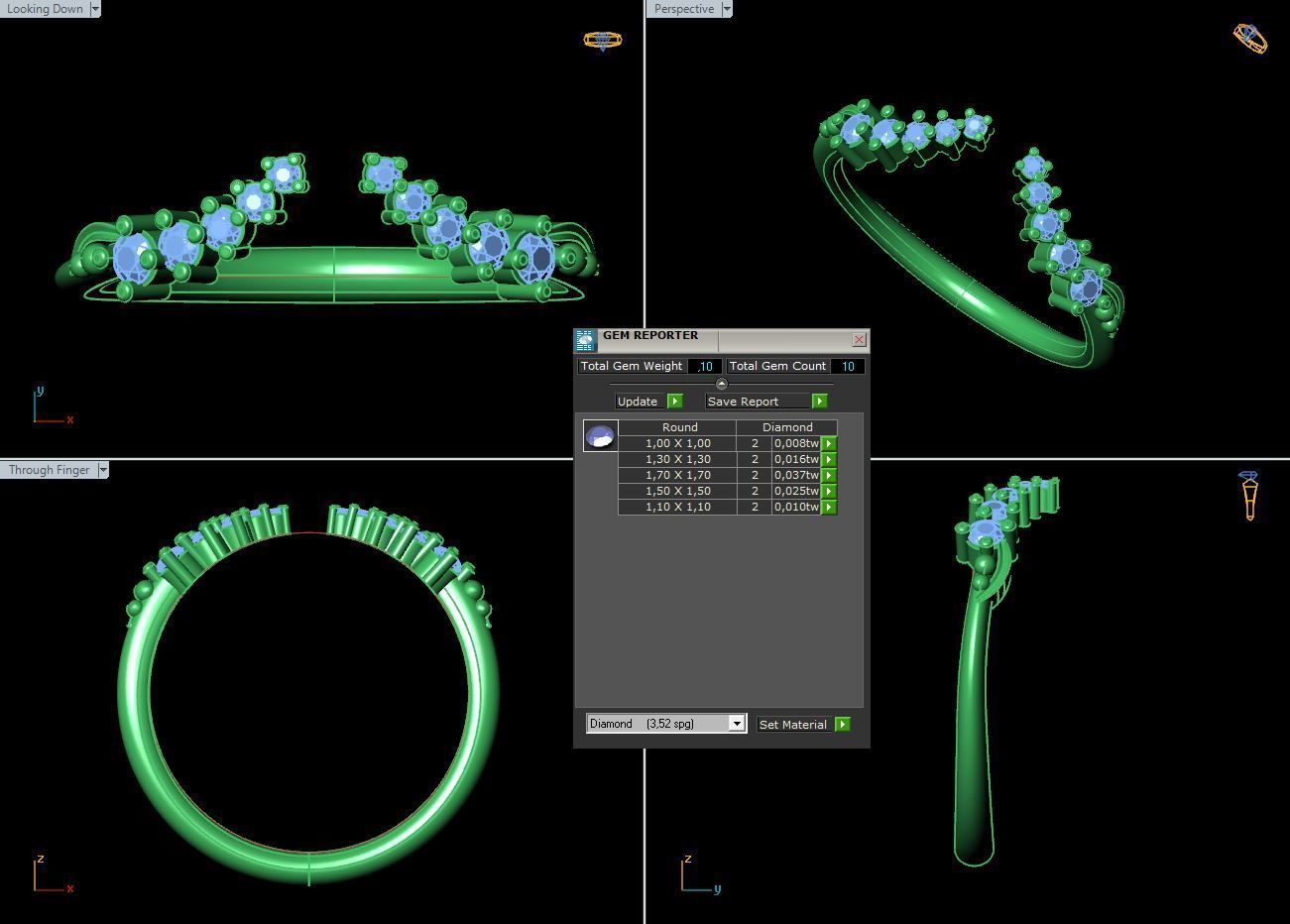Screen dimensions: 1290x924
Task: Click the 0,008tw weight cell
Action: tap(796, 444)
